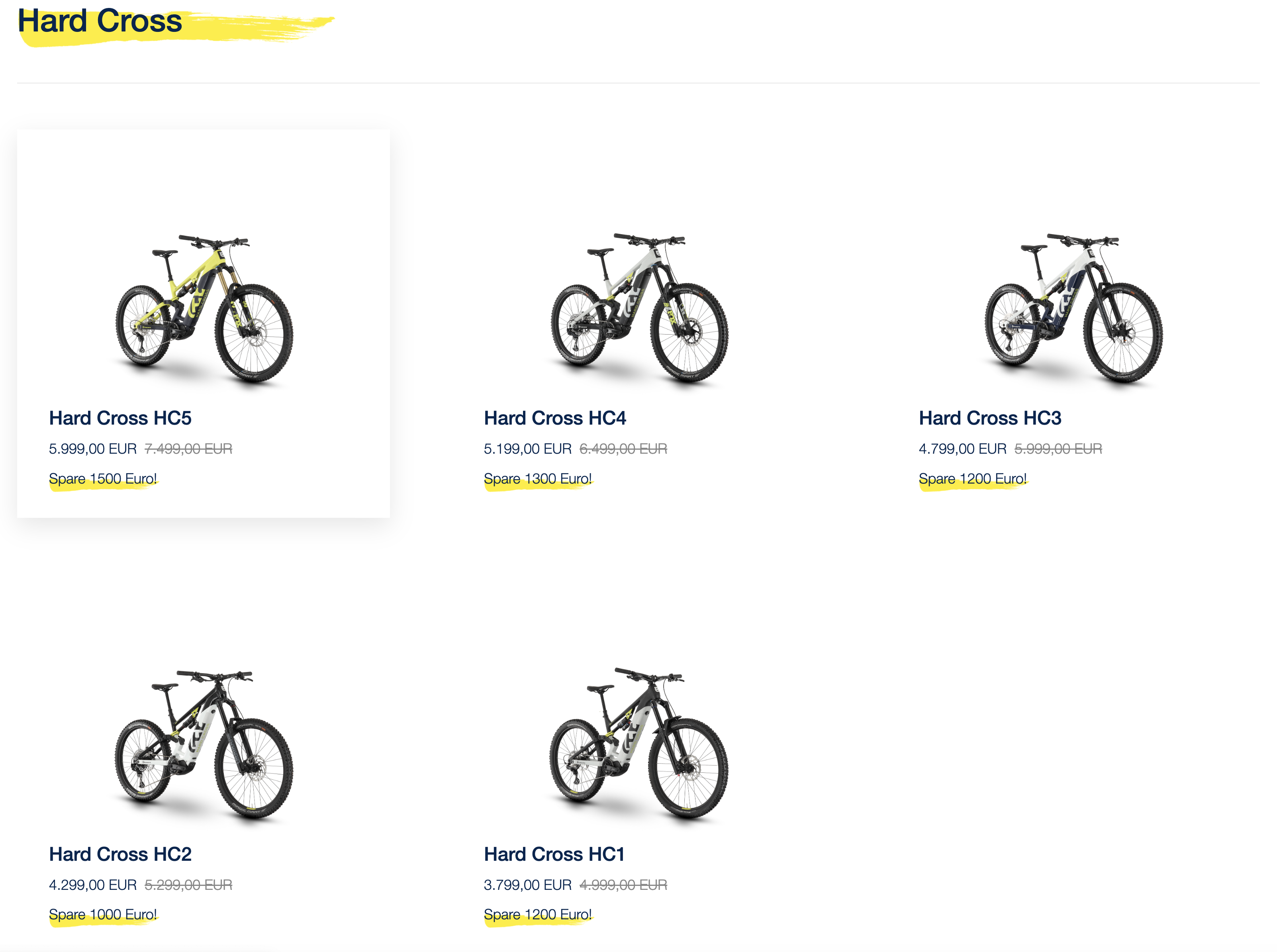Click the Hard Cross HC5 title link
The width and height of the screenshot is (1277, 952).
(x=120, y=418)
